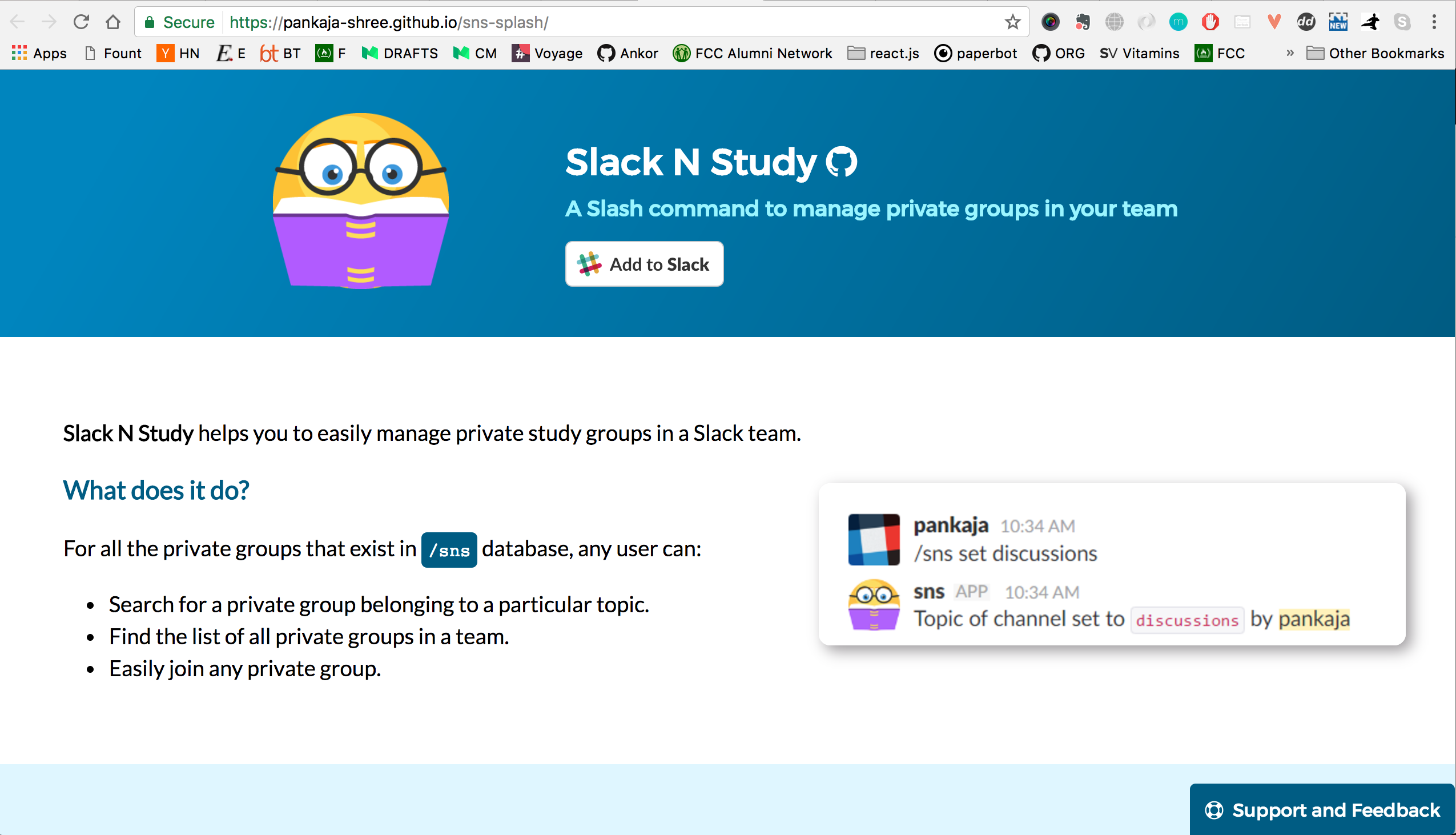Open the FCC Alumni Network bookmark
This screenshot has width=1456, height=835.
pyautogui.click(x=752, y=53)
